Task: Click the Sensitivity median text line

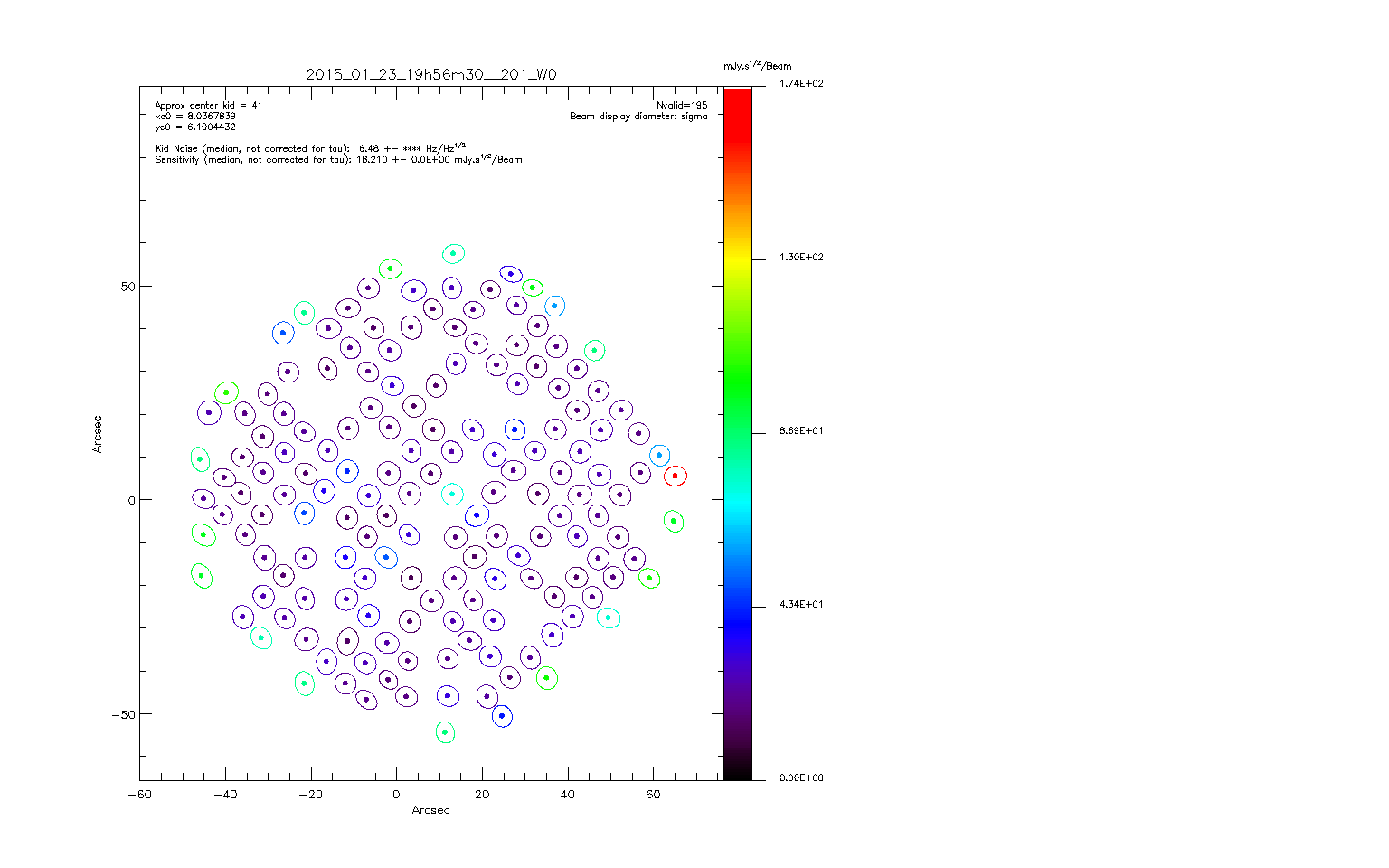Action: 338,159
